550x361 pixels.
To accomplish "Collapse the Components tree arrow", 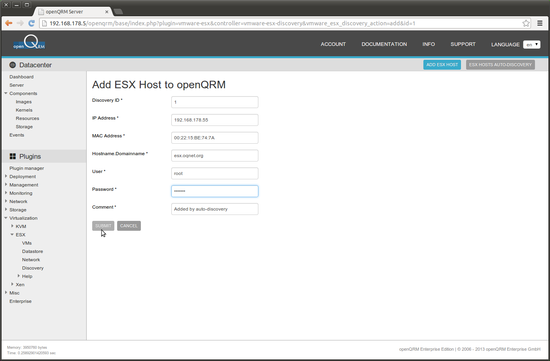I will (x=6, y=93).
